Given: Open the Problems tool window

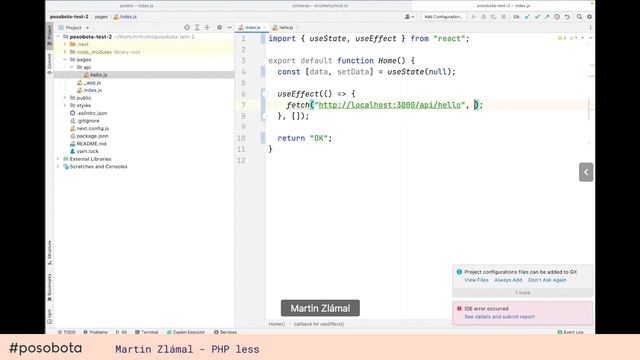Looking at the screenshot, I should pyautogui.click(x=96, y=332).
